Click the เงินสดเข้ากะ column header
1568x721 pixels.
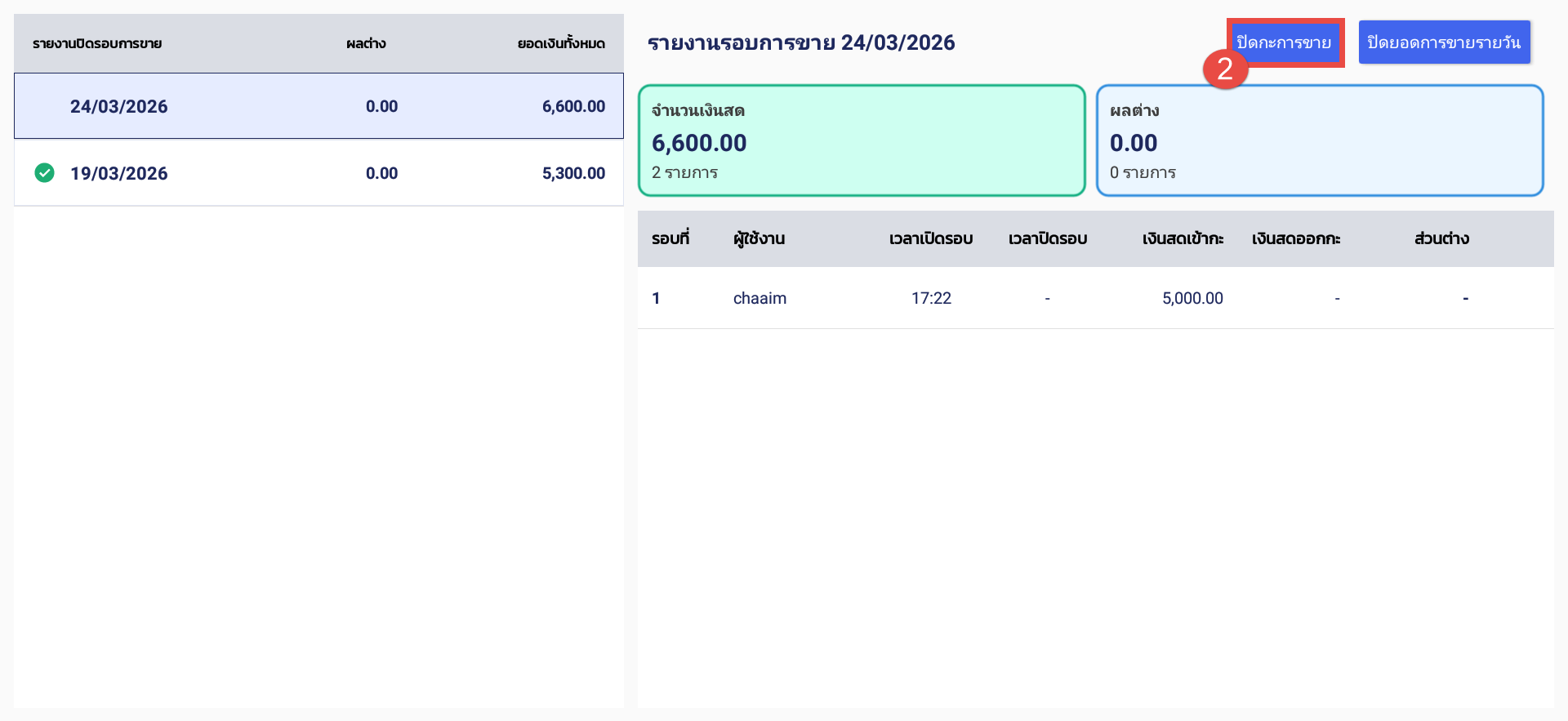1182,238
